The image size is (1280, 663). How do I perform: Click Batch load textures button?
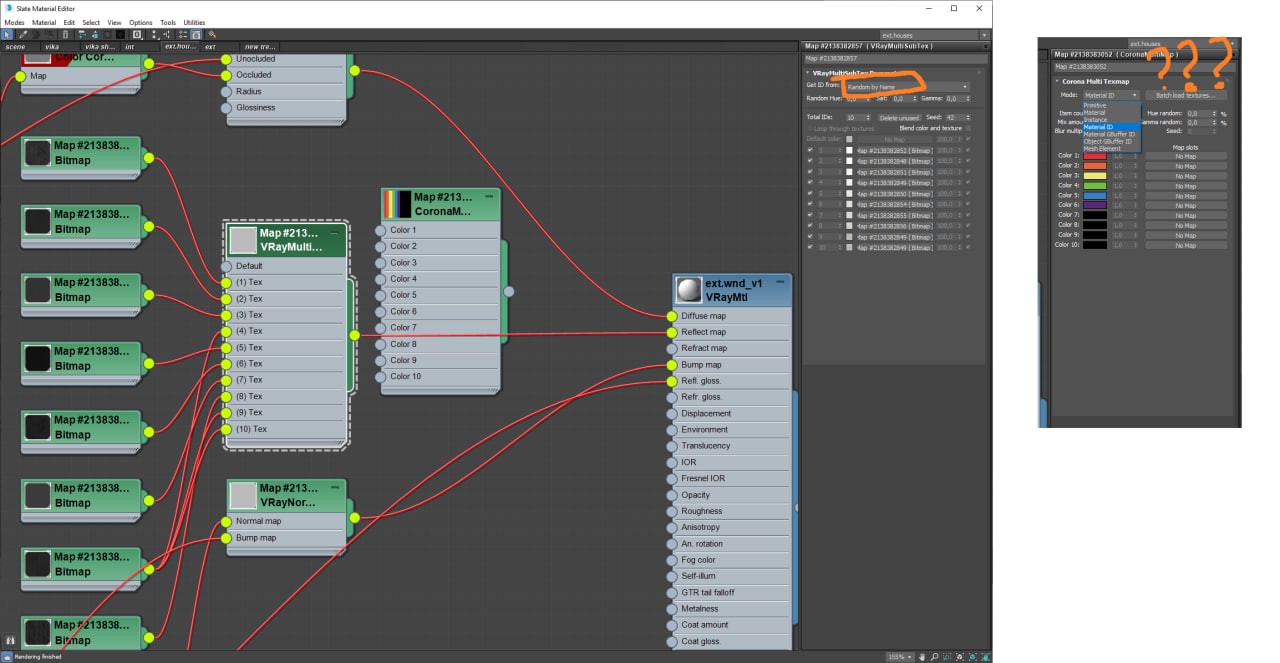pyautogui.click(x=1186, y=95)
